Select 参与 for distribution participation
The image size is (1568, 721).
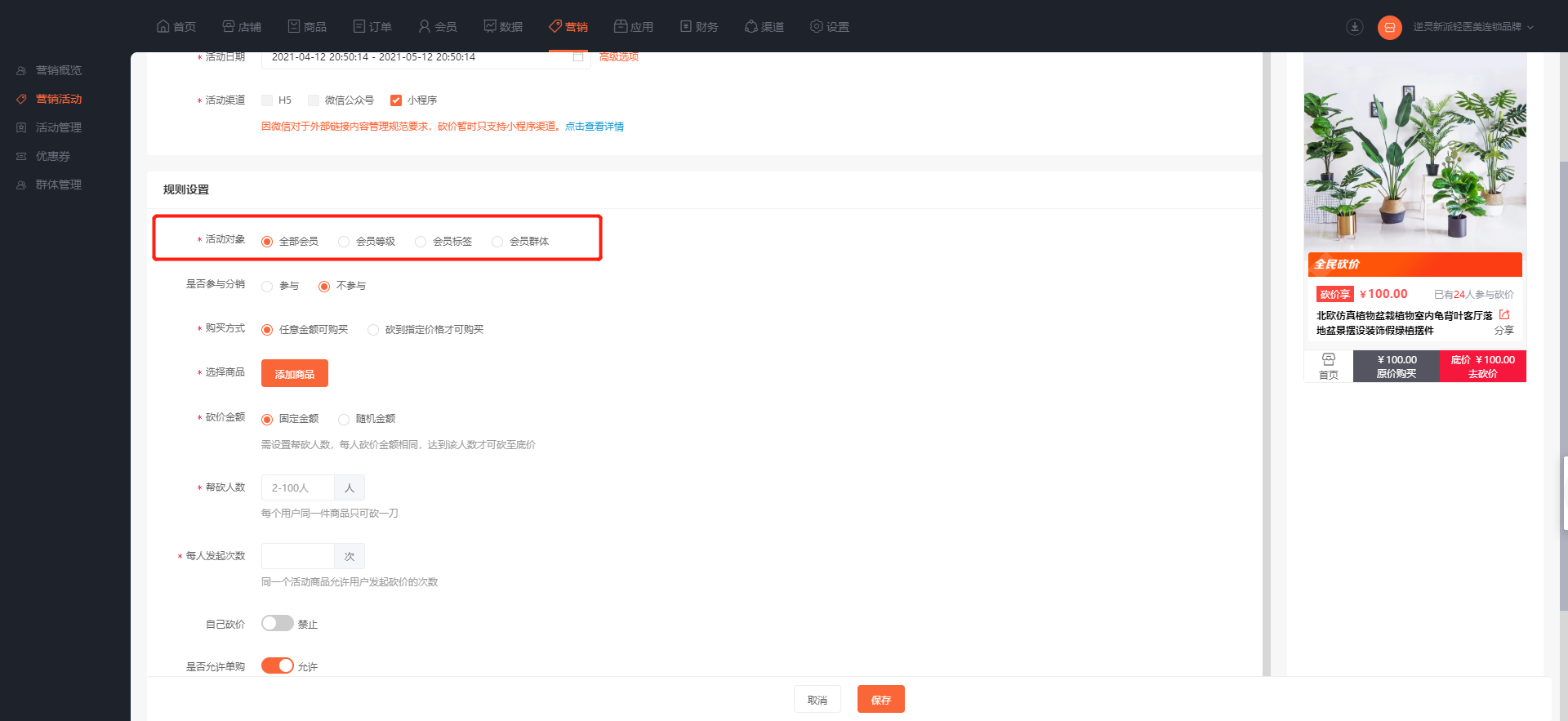(x=267, y=286)
